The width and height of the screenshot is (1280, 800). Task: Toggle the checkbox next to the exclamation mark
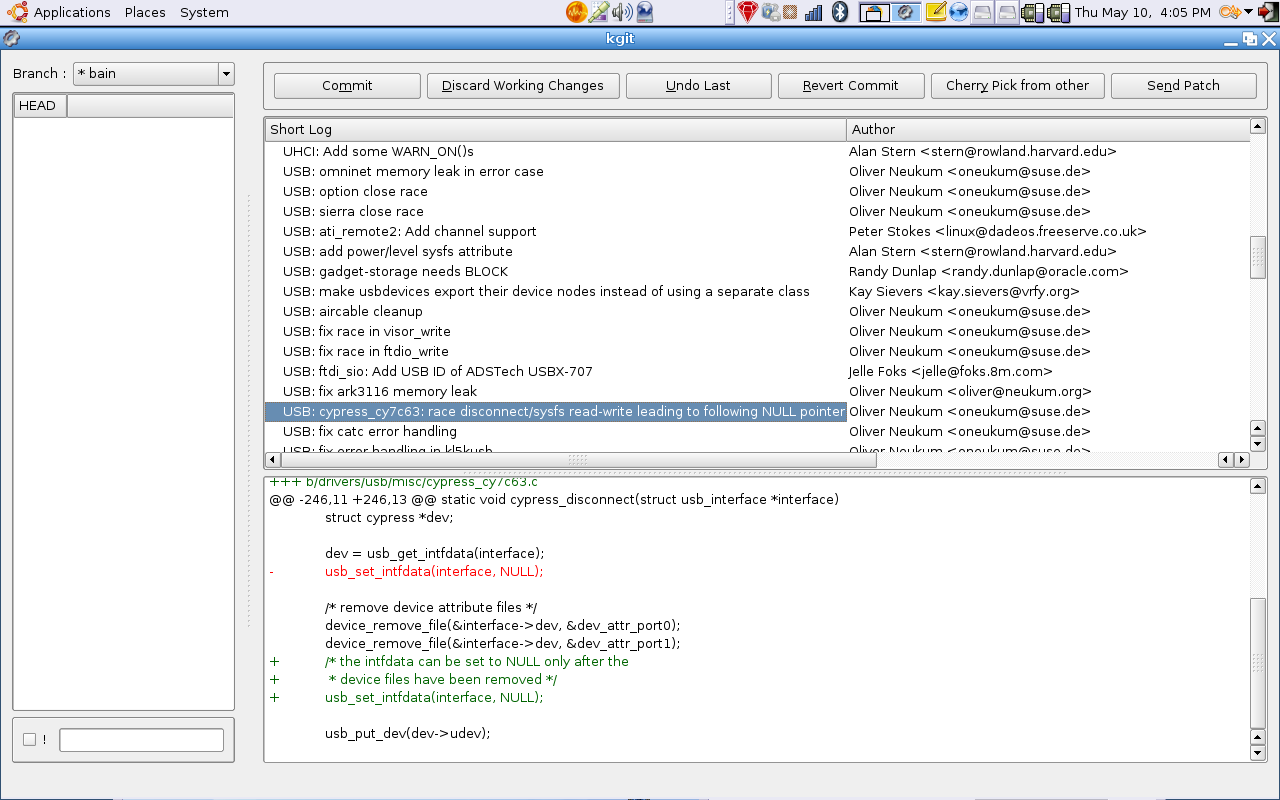click(x=29, y=740)
